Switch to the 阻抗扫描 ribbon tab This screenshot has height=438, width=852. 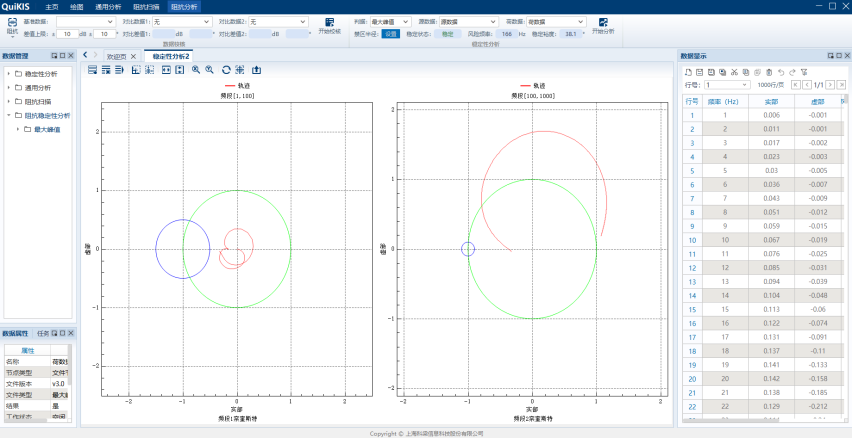tap(146, 6)
